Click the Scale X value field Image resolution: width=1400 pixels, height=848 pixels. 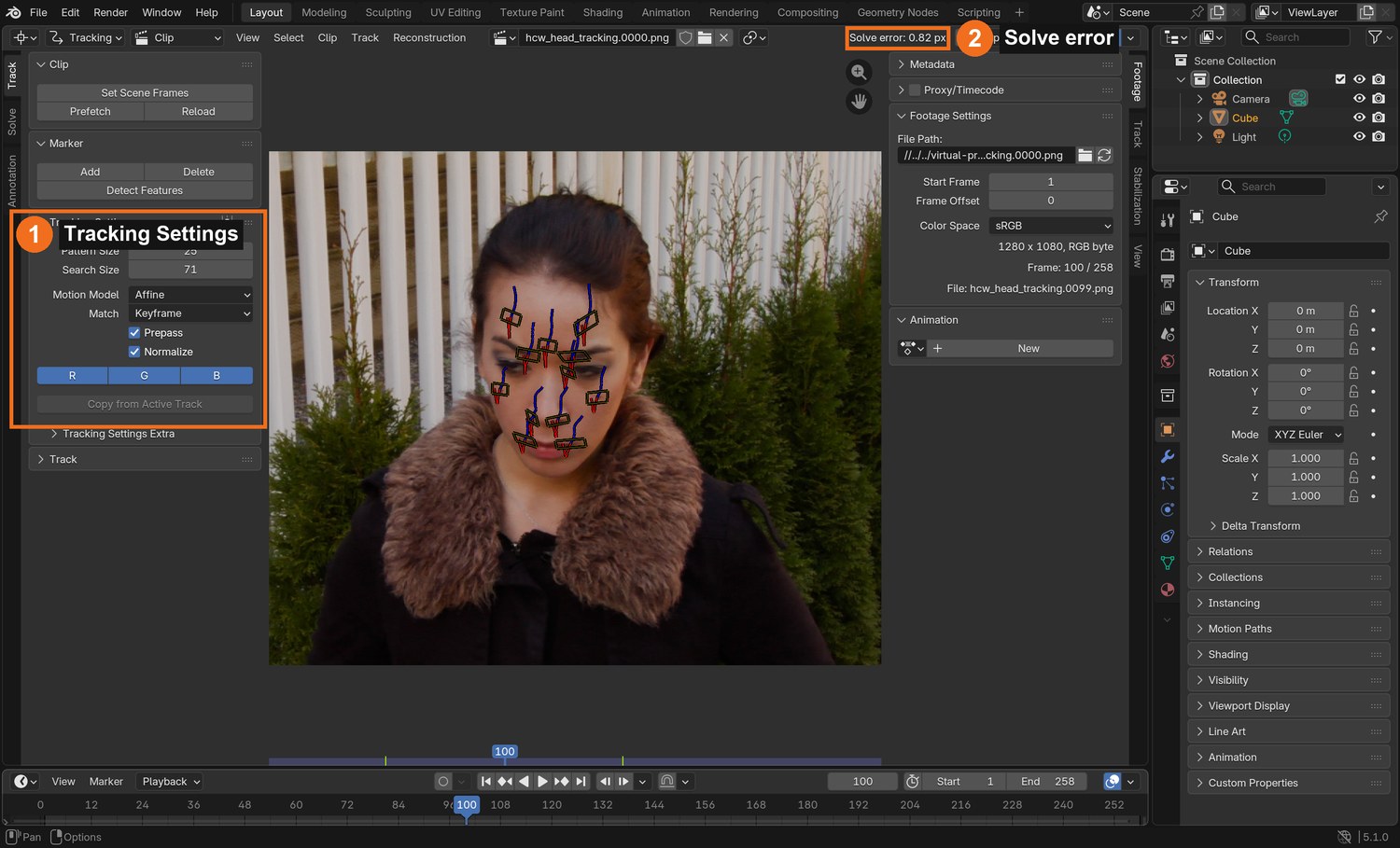point(1305,458)
